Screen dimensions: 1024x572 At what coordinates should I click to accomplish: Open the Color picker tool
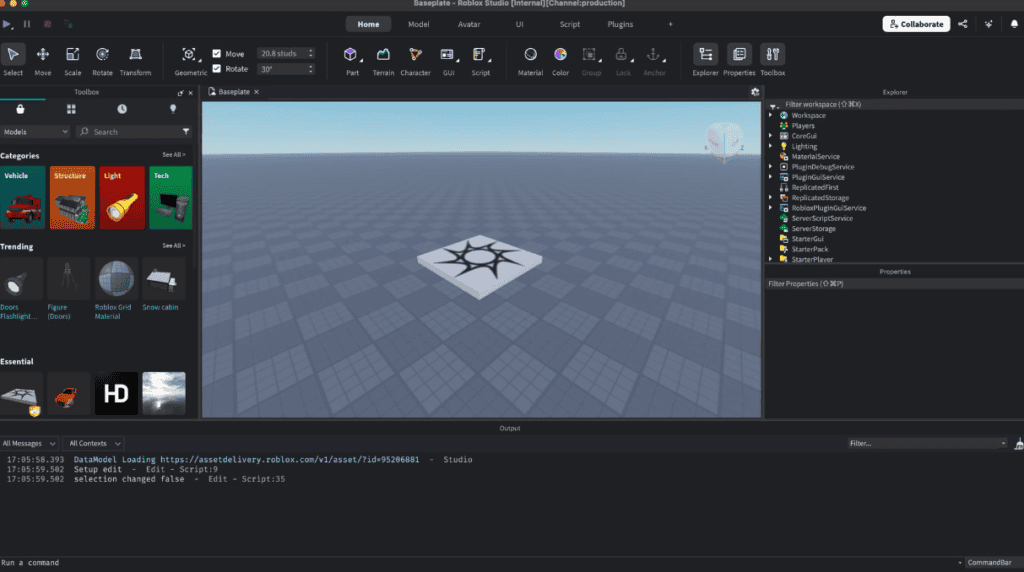560,60
